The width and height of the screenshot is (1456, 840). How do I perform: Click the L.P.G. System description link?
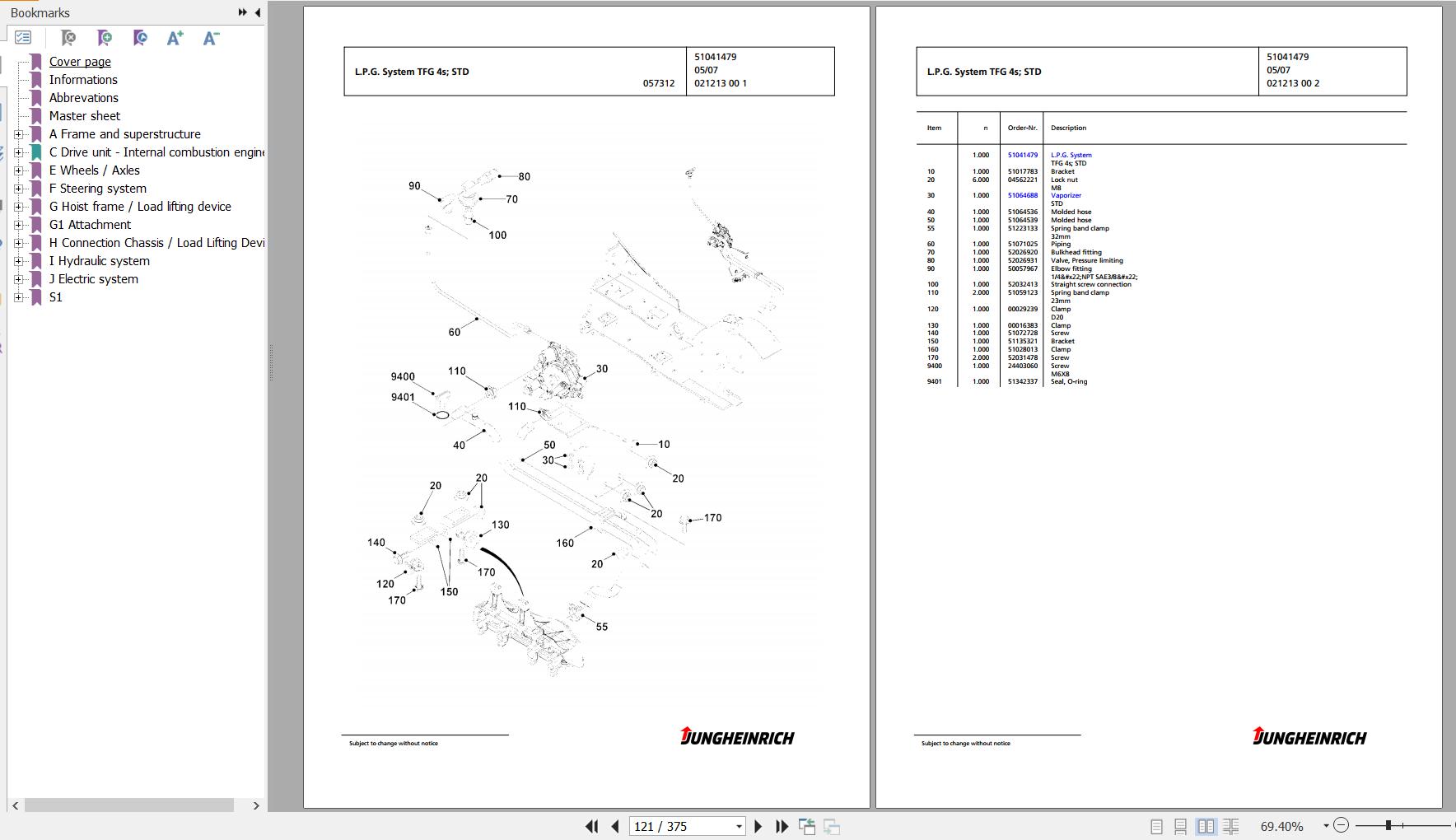click(1071, 155)
